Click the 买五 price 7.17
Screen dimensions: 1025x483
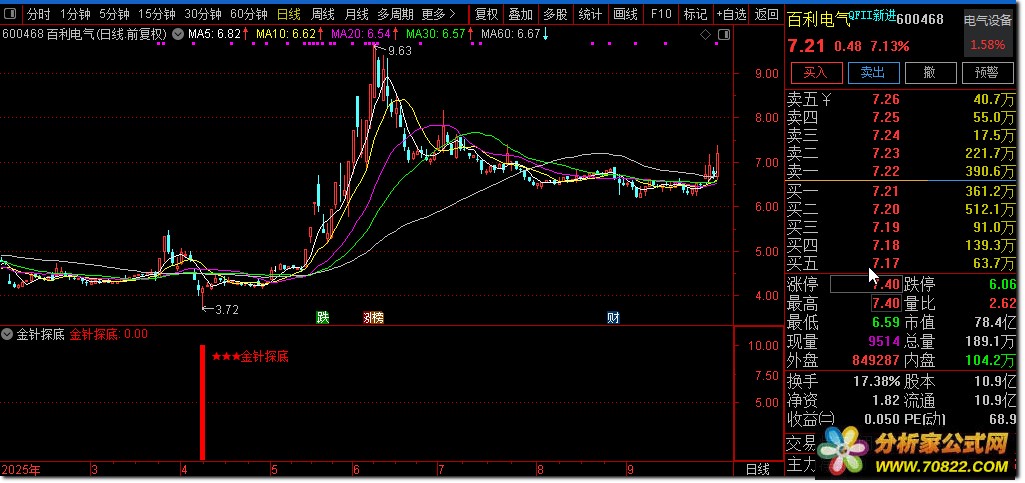pos(885,264)
